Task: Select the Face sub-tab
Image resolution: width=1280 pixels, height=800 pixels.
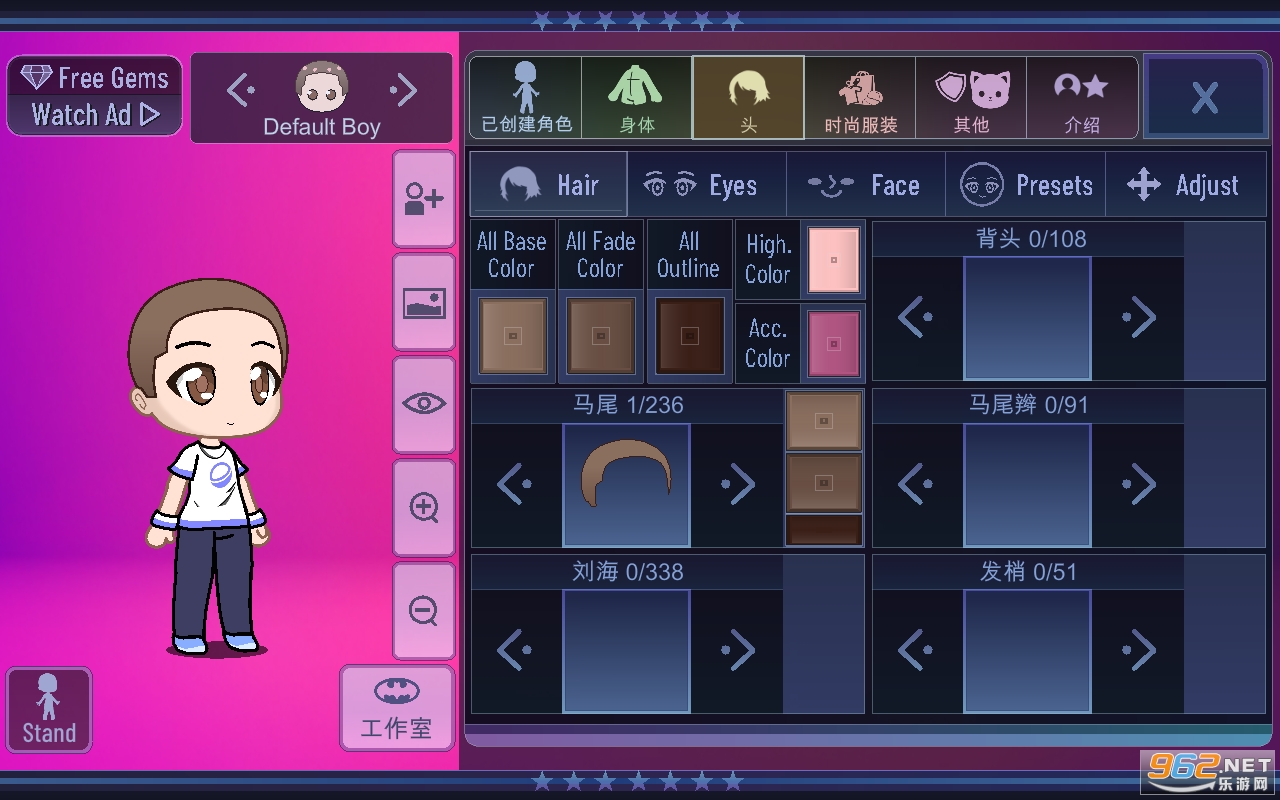Action: (866, 185)
